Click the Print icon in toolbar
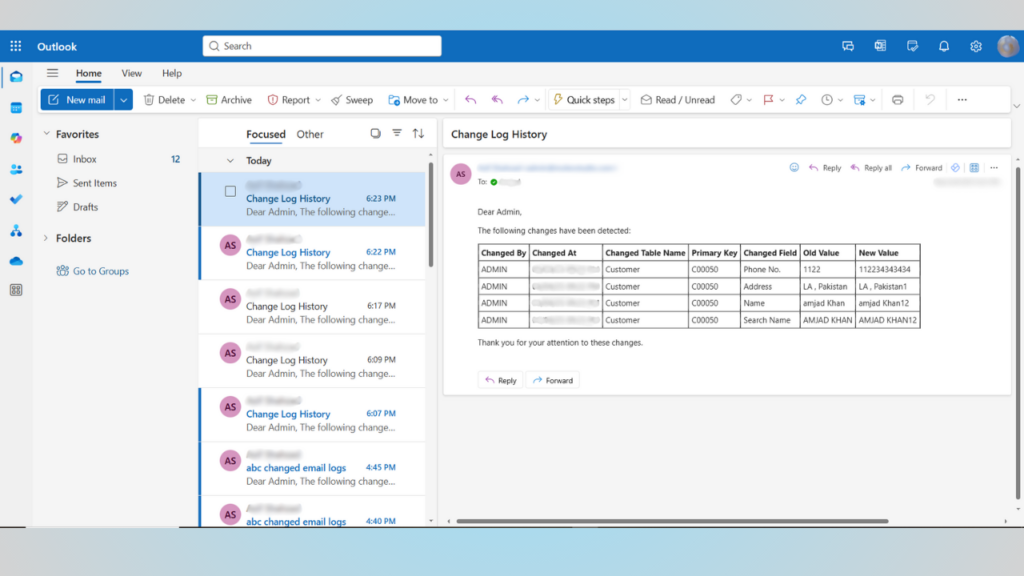This screenshot has height=576, width=1024. [x=897, y=100]
